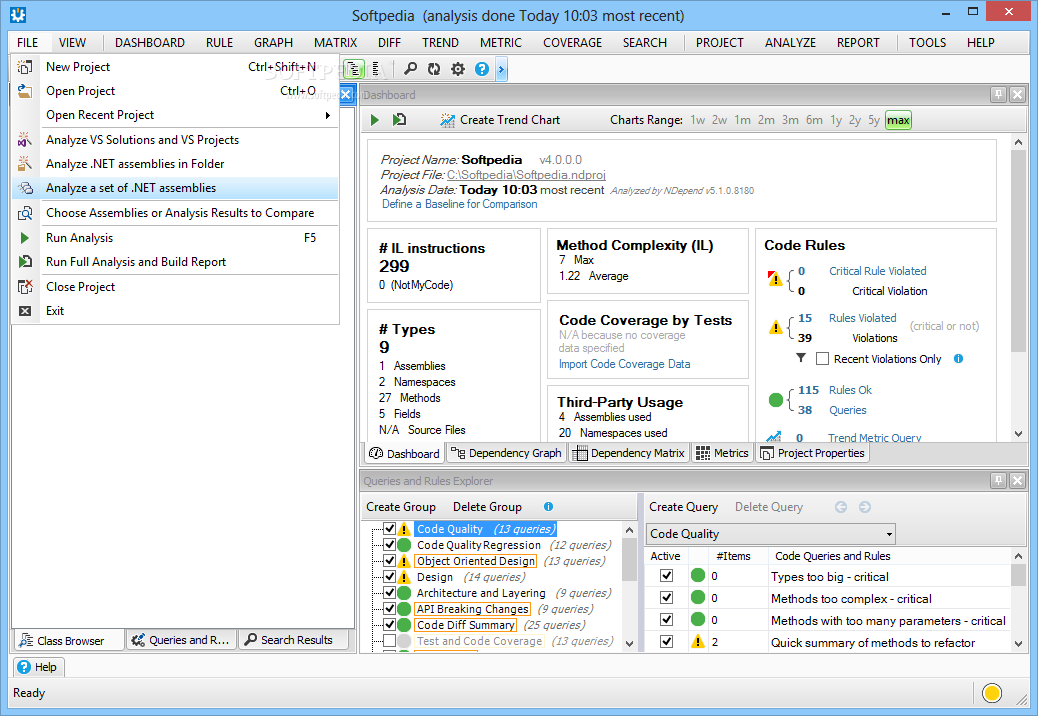The image size is (1038, 716).
Task: Click Define a Baseline for Comparison link
Action: coord(459,204)
